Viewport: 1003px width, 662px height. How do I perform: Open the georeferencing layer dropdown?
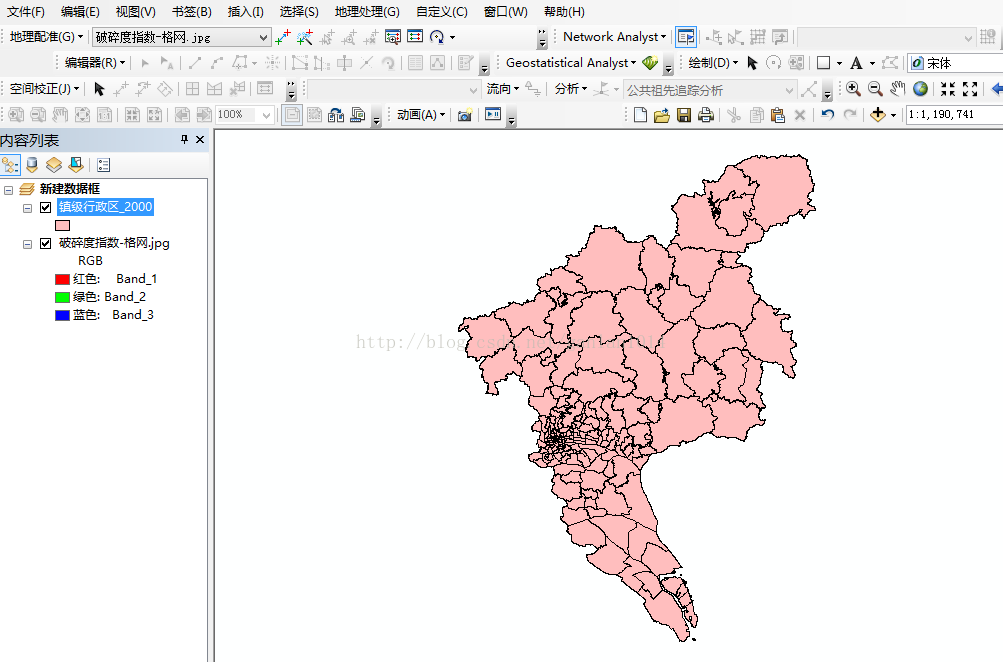click(264, 37)
